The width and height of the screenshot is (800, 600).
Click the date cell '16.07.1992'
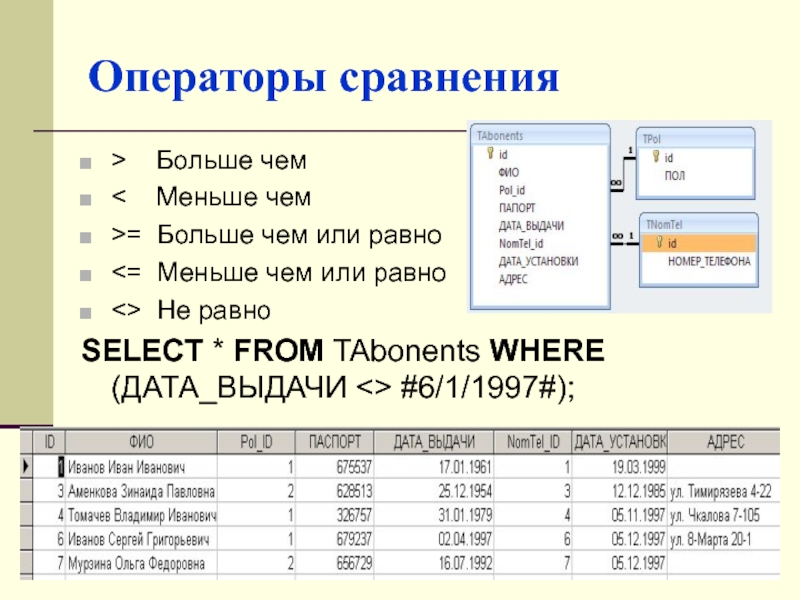pyautogui.click(x=434, y=563)
